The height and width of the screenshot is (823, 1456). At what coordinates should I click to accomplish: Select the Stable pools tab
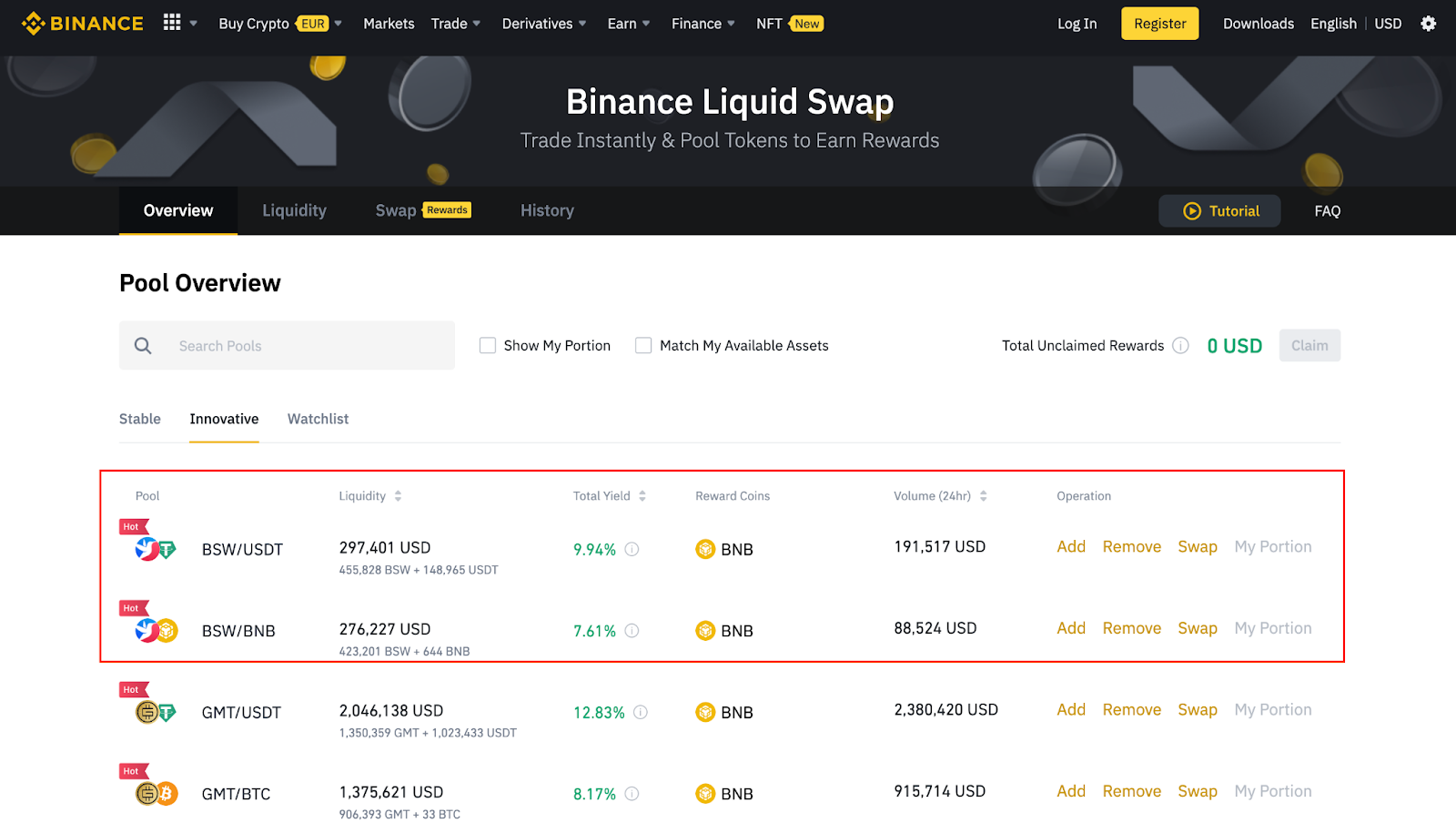point(140,419)
